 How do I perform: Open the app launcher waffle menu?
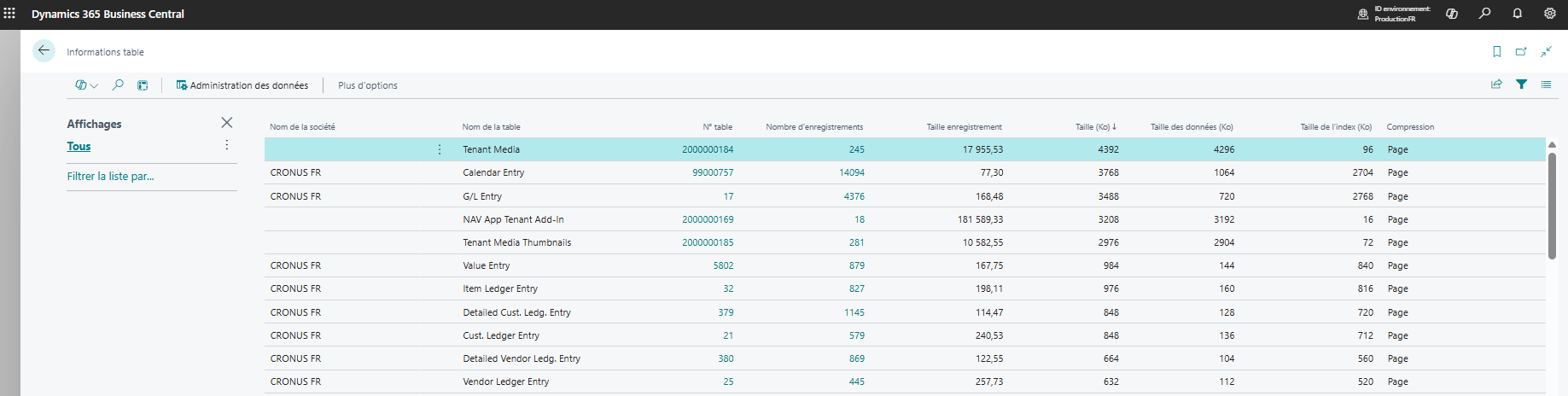tap(10, 14)
